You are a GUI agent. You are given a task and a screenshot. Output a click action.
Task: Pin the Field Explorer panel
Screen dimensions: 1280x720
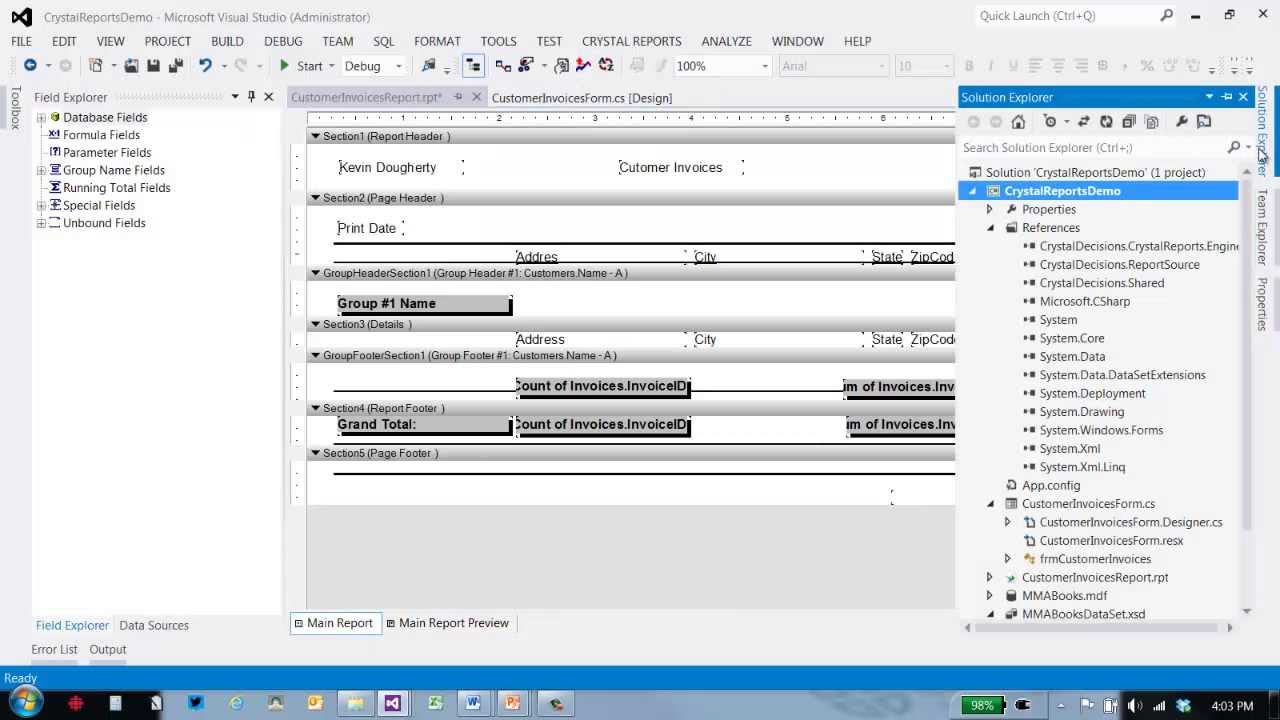251,97
